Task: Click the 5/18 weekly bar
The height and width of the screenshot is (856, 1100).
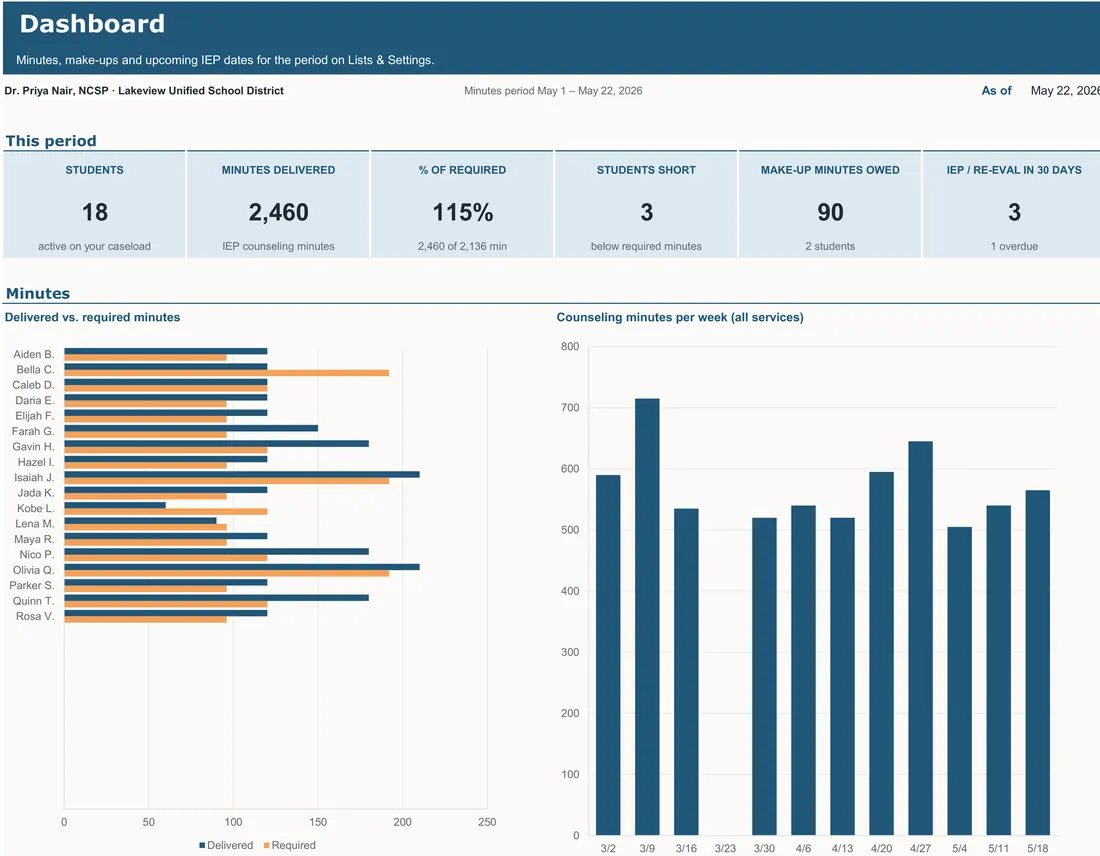Action: [x=1038, y=662]
